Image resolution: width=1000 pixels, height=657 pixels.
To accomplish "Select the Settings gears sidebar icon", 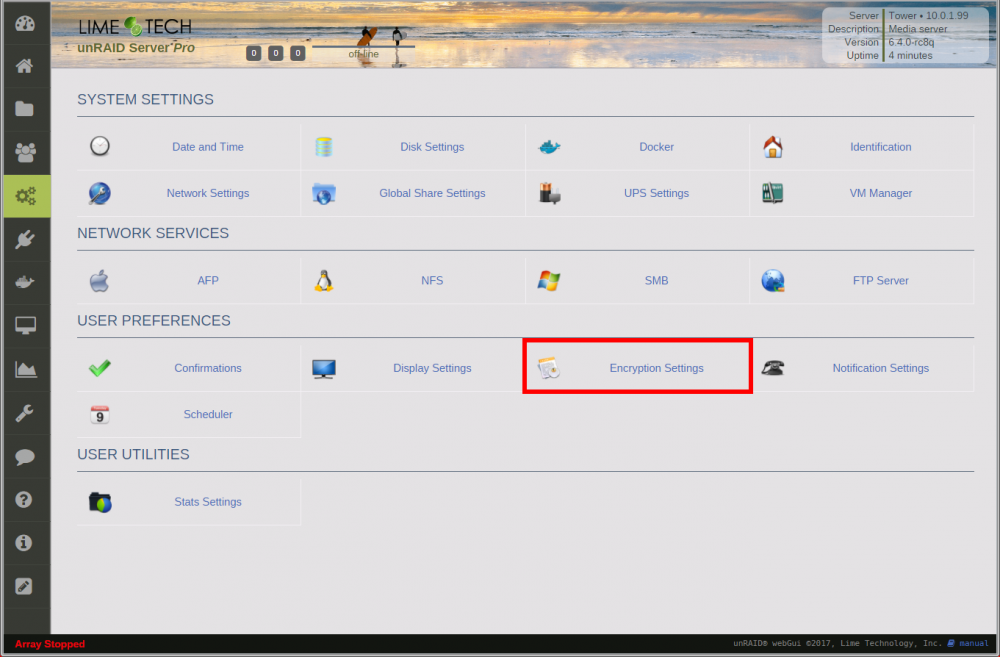I will tap(26, 196).
